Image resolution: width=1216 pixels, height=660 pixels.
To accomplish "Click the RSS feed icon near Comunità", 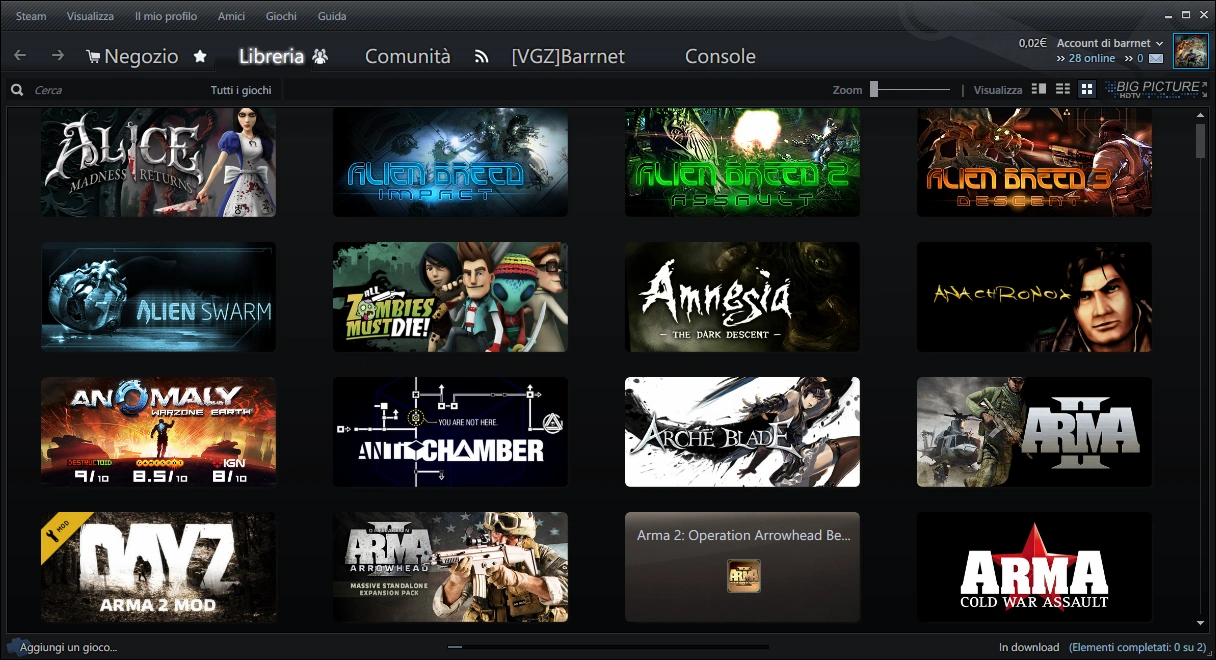I will [481, 57].
